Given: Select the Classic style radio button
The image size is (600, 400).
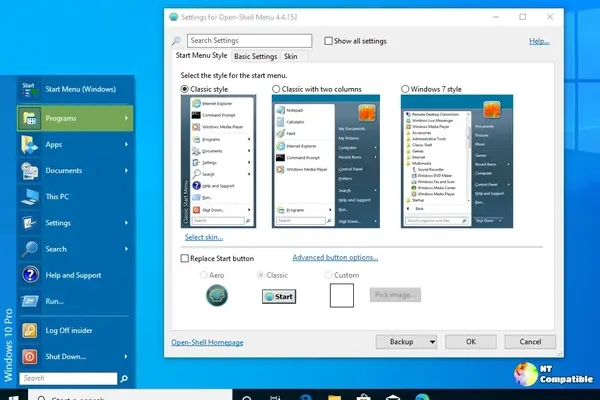Looking at the screenshot, I should click(x=184, y=89).
